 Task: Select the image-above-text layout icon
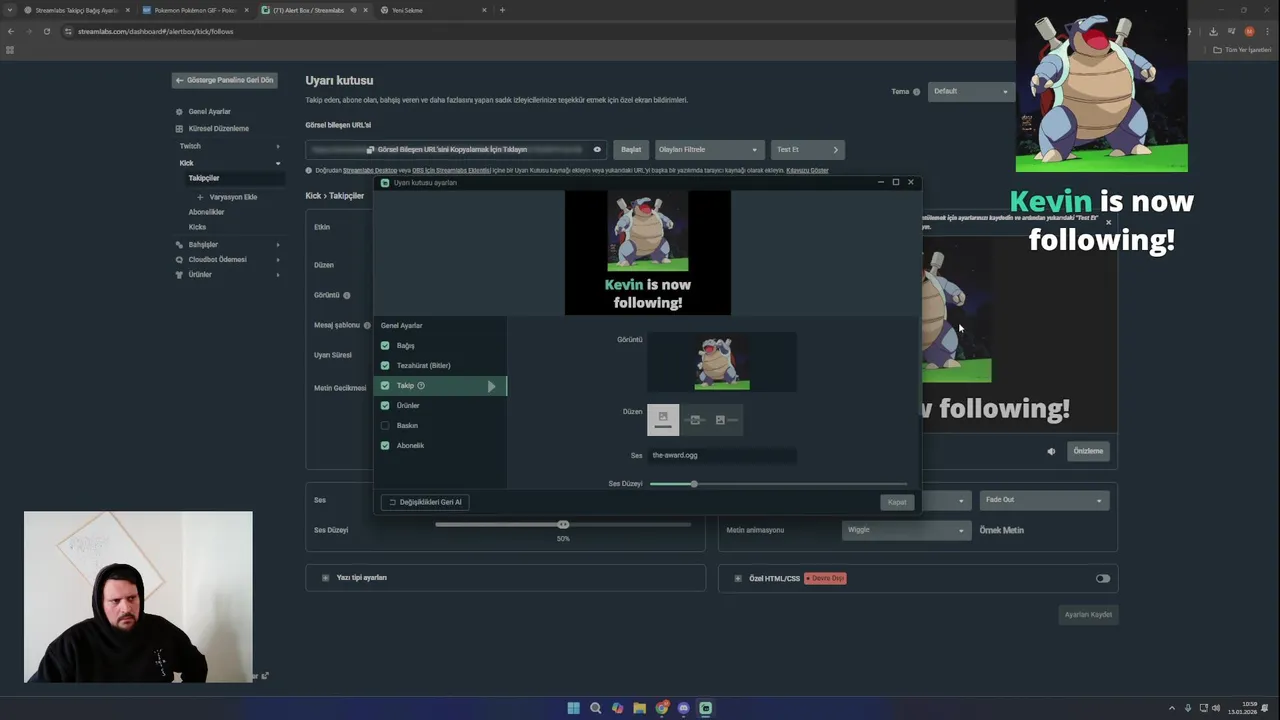[x=663, y=420]
